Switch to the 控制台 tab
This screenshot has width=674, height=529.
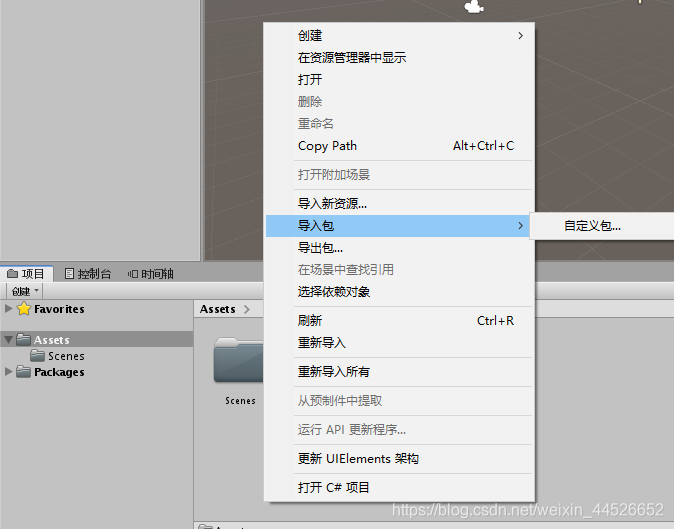click(88, 274)
